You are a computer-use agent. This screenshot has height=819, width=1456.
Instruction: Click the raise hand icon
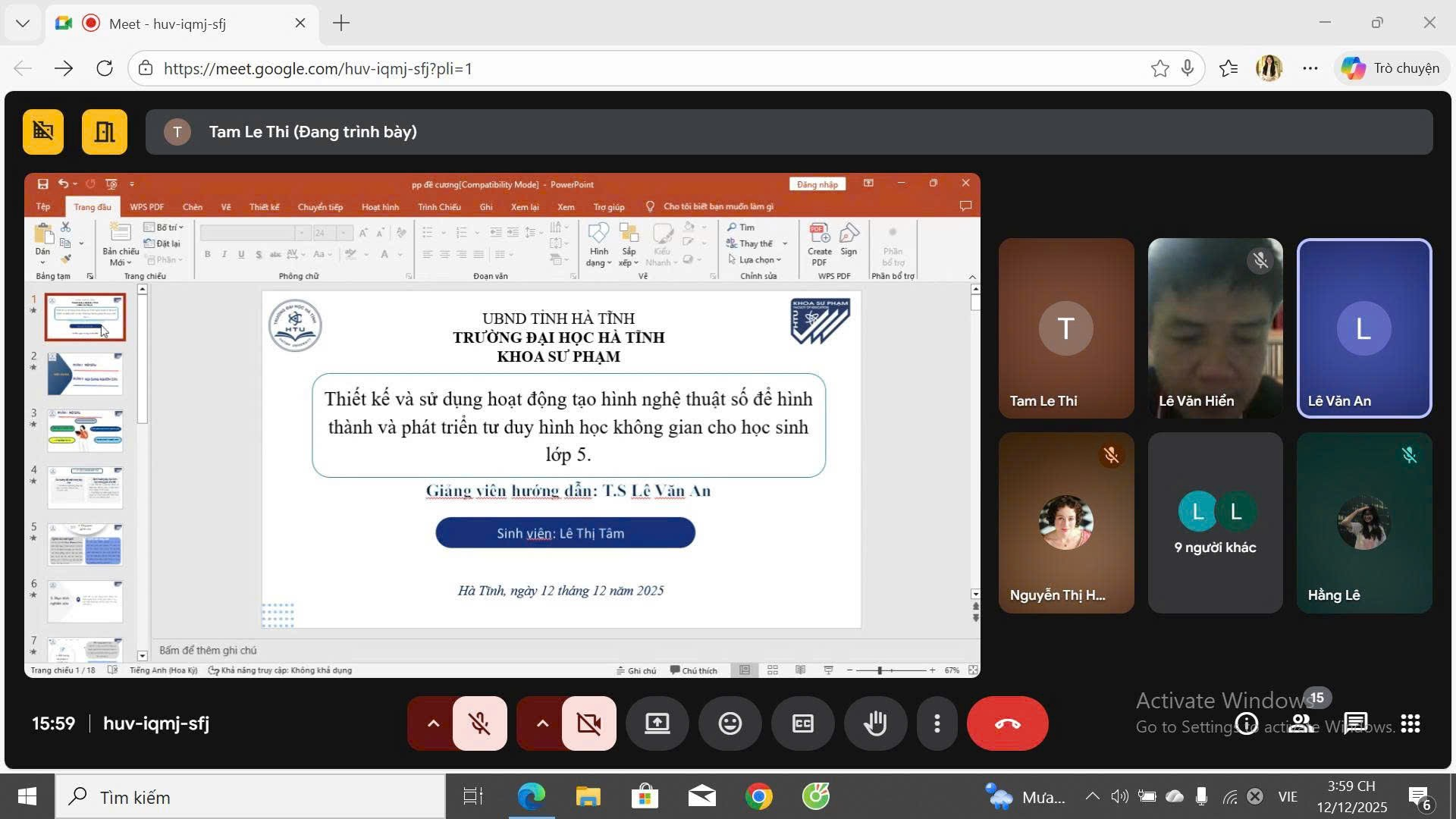[876, 723]
